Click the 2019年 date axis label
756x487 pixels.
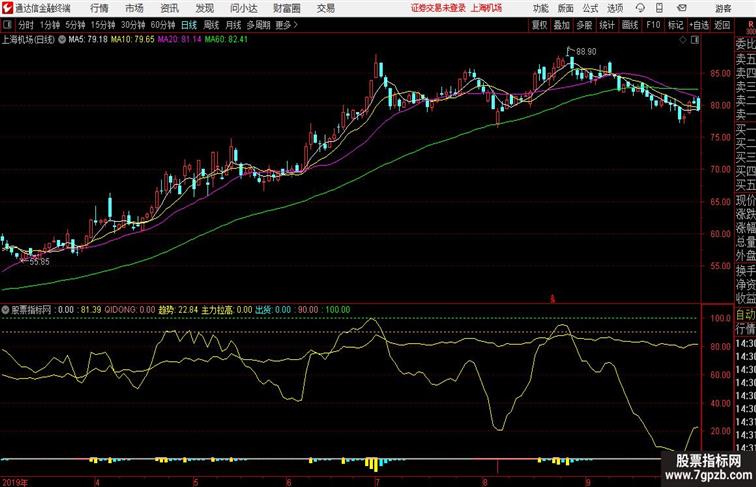click(15, 482)
